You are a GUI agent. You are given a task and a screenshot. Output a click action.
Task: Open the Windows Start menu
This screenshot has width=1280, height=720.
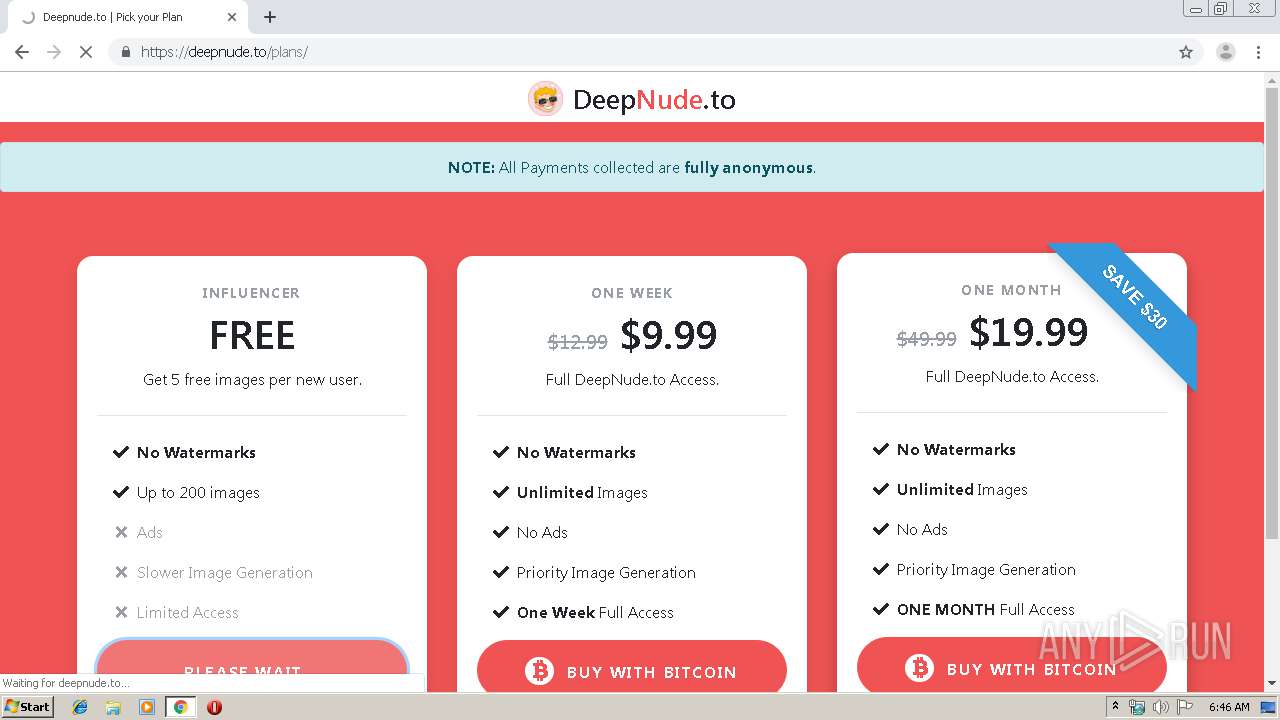[27, 707]
